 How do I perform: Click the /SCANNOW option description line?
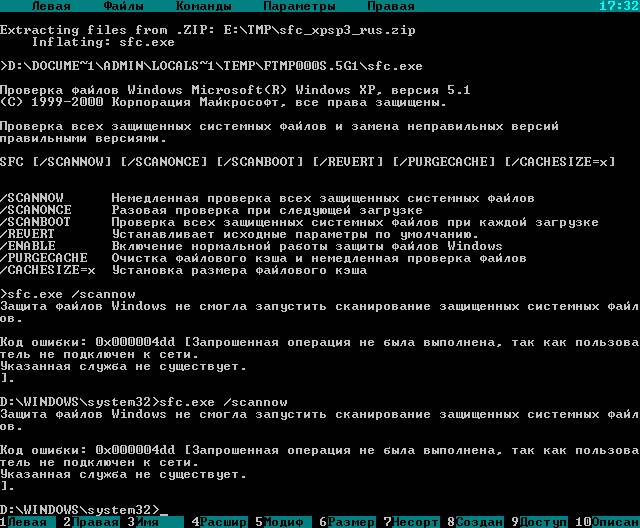pyautogui.click(x=267, y=198)
